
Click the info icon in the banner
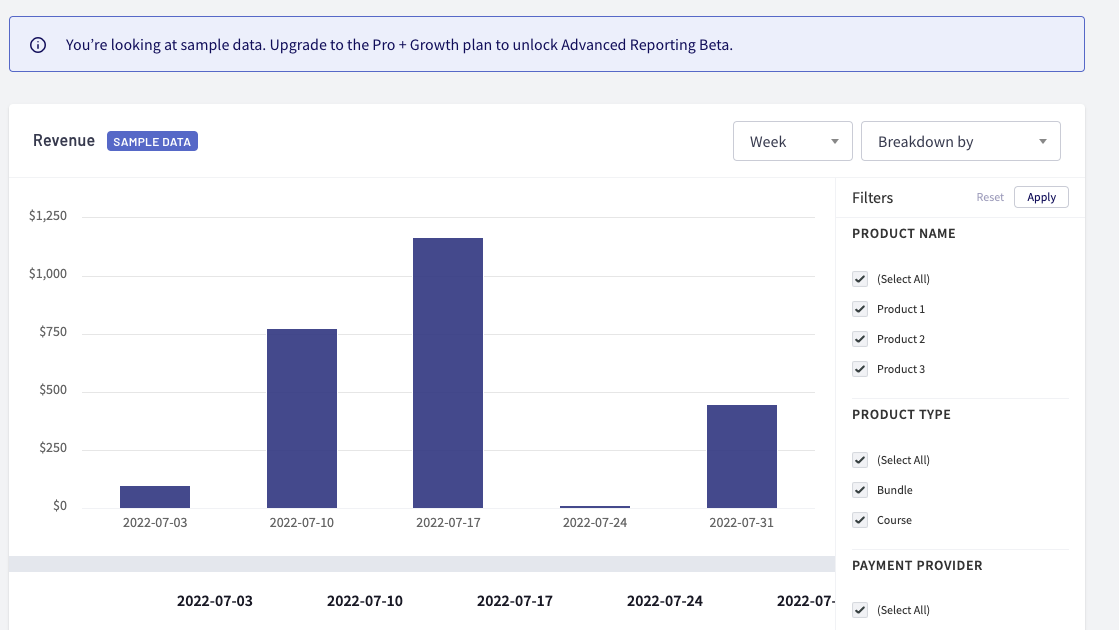[x=38, y=45]
